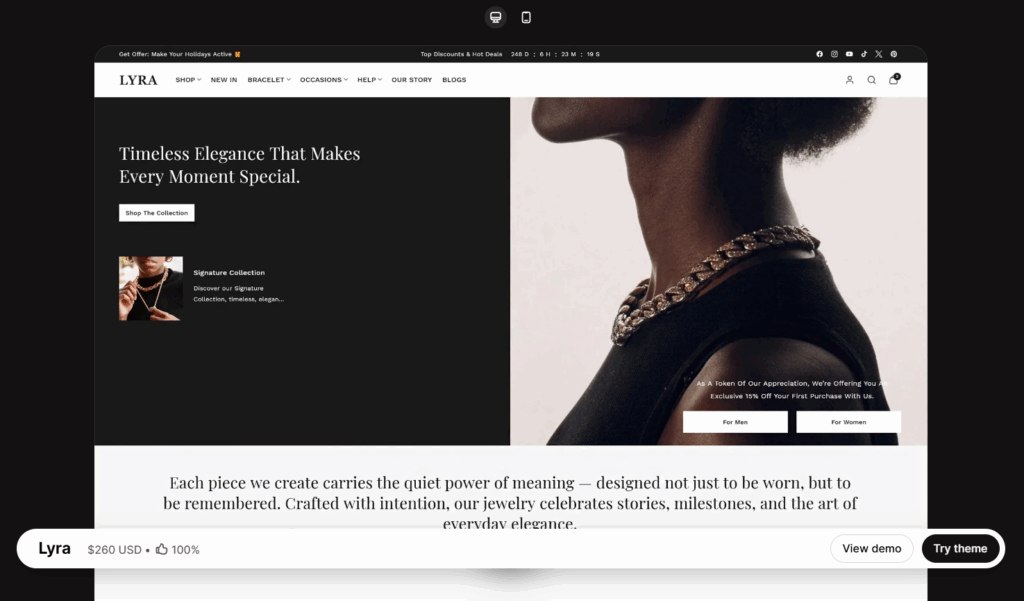Click the account user icon

849,80
